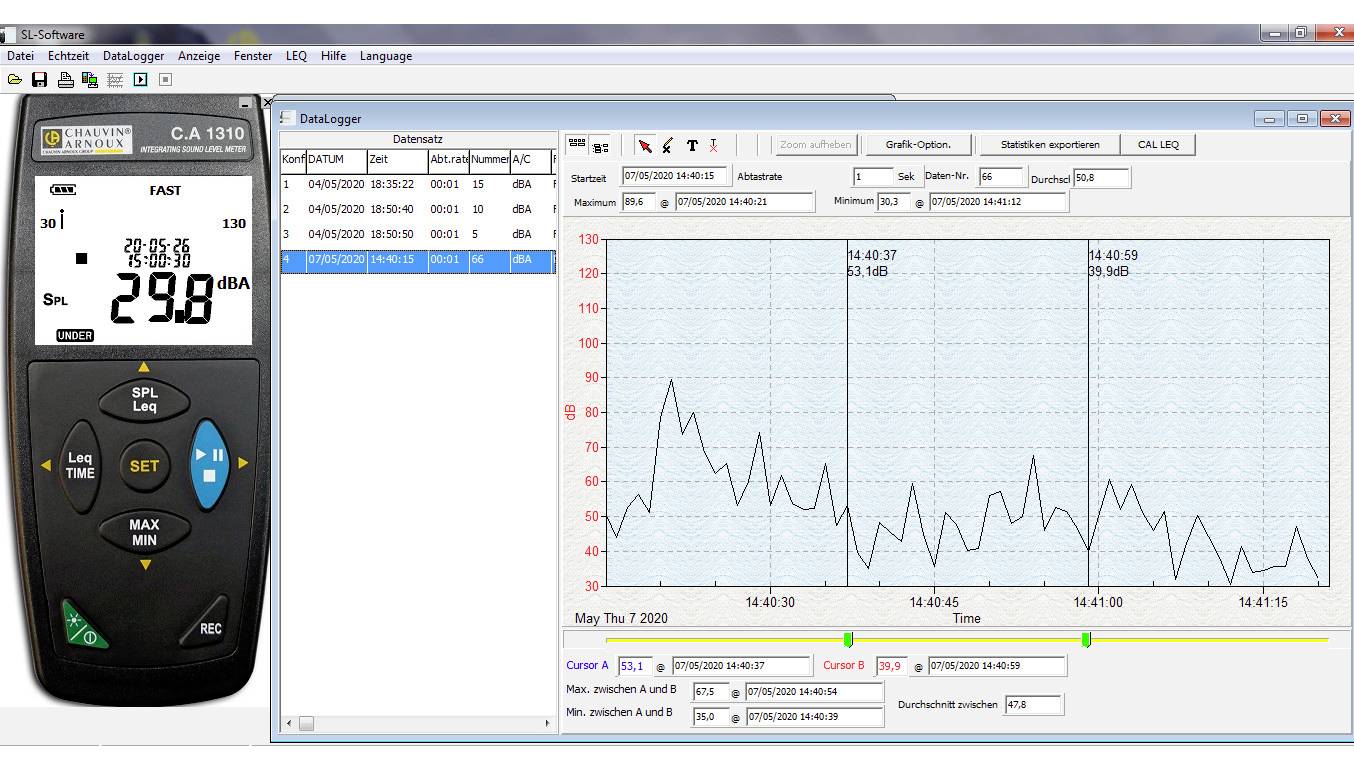Open the Grafik-Option dialog
The height and width of the screenshot is (762, 1354).
pyautogui.click(x=917, y=144)
